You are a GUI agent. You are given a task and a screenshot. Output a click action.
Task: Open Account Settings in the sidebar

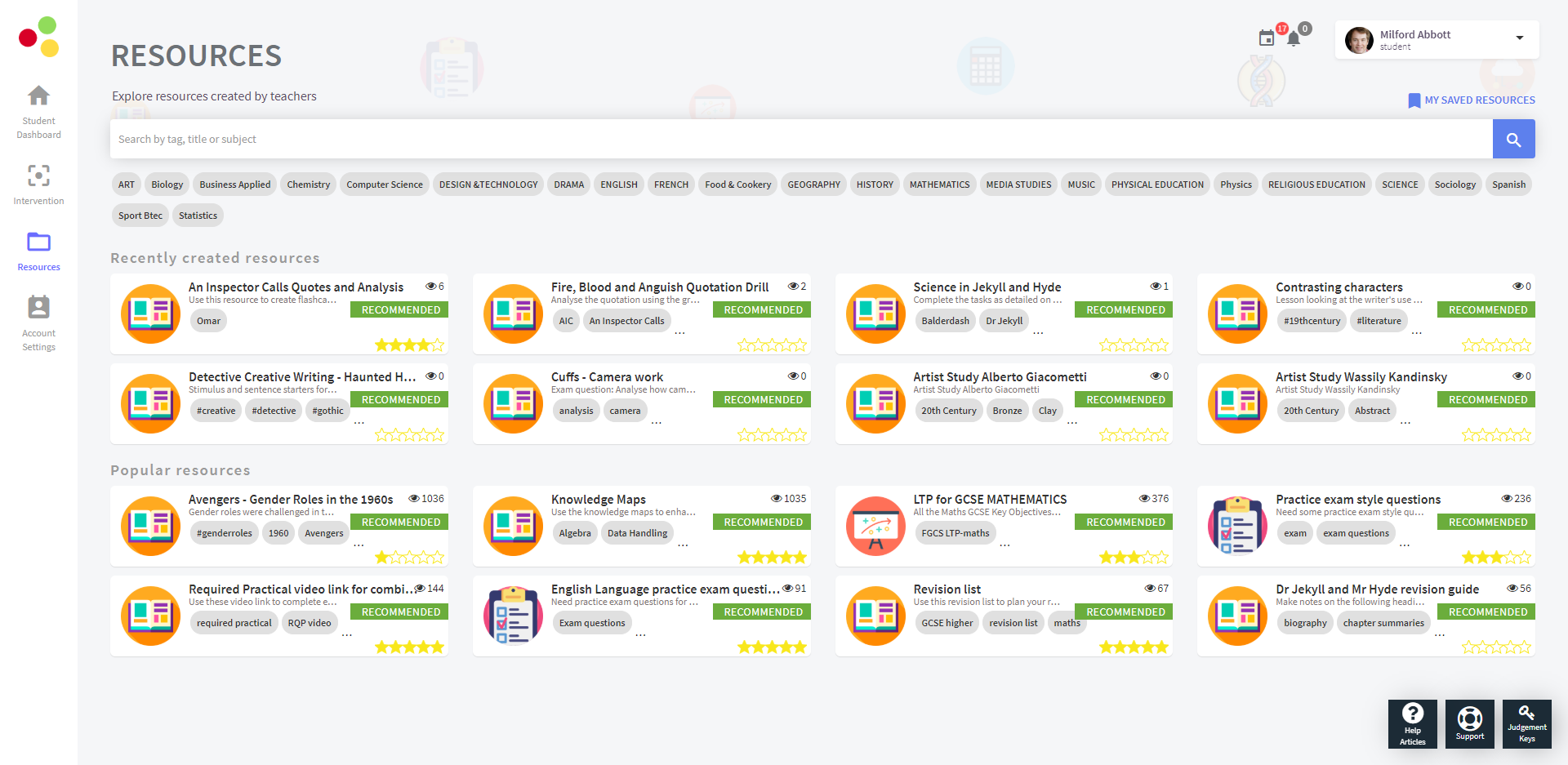(38, 309)
